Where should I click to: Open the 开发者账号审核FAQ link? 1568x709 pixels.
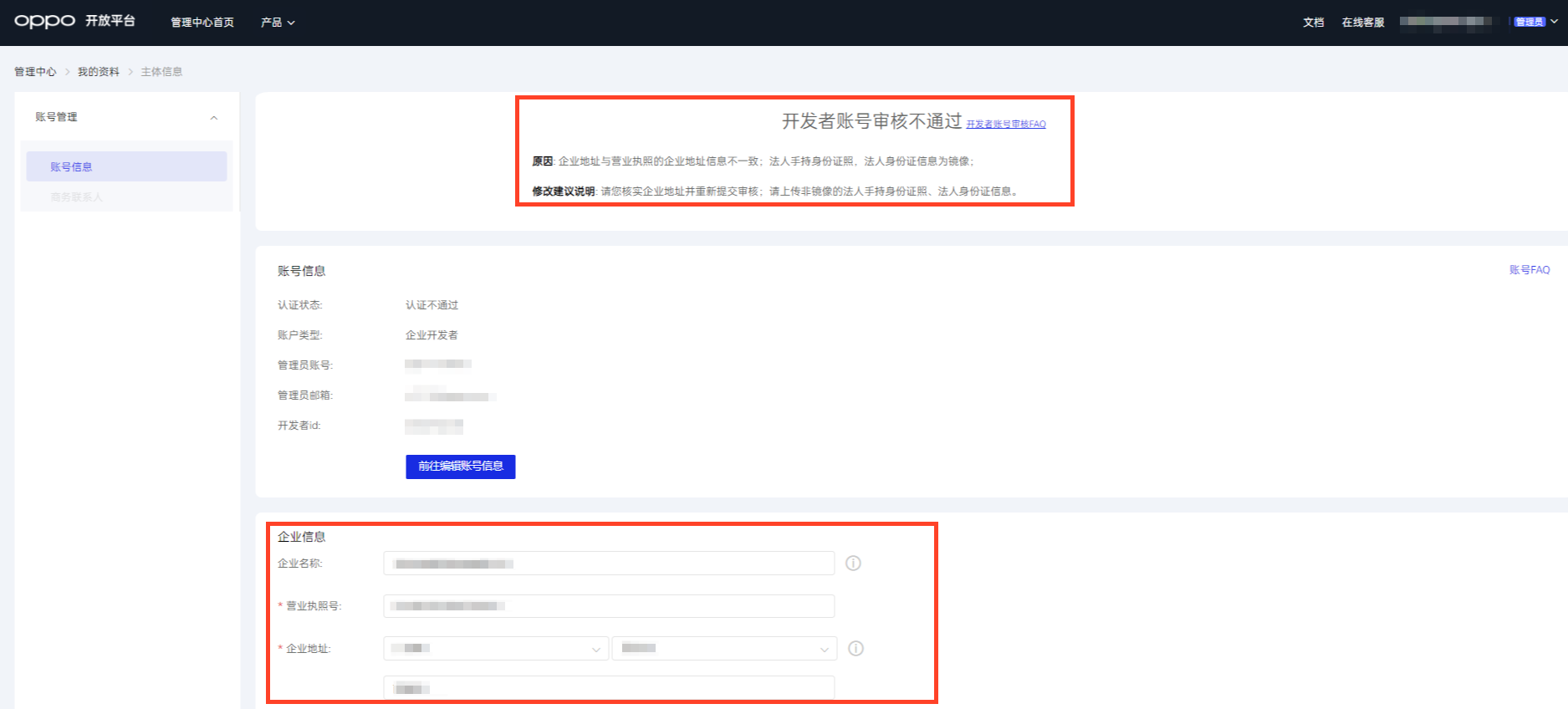1006,124
